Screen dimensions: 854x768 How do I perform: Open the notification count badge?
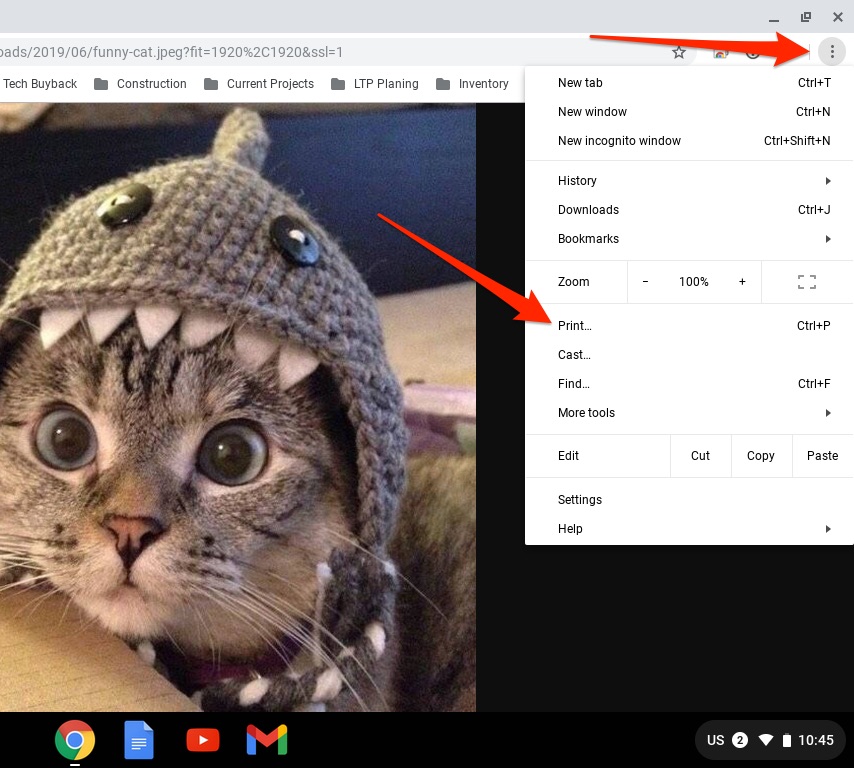point(740,740)
